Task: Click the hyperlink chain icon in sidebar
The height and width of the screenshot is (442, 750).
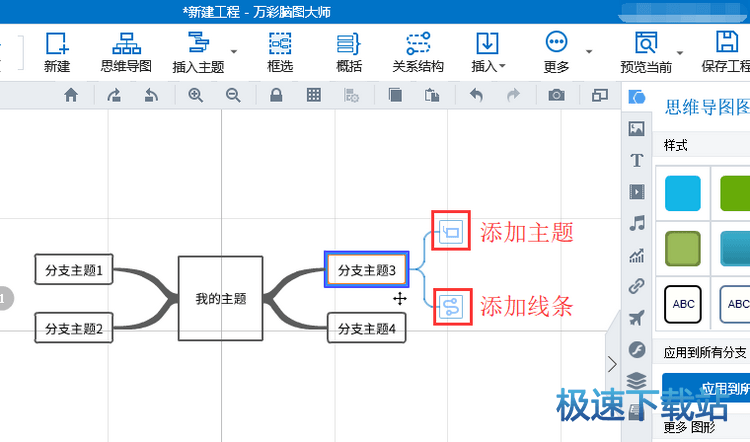Action: coord(637,286)
